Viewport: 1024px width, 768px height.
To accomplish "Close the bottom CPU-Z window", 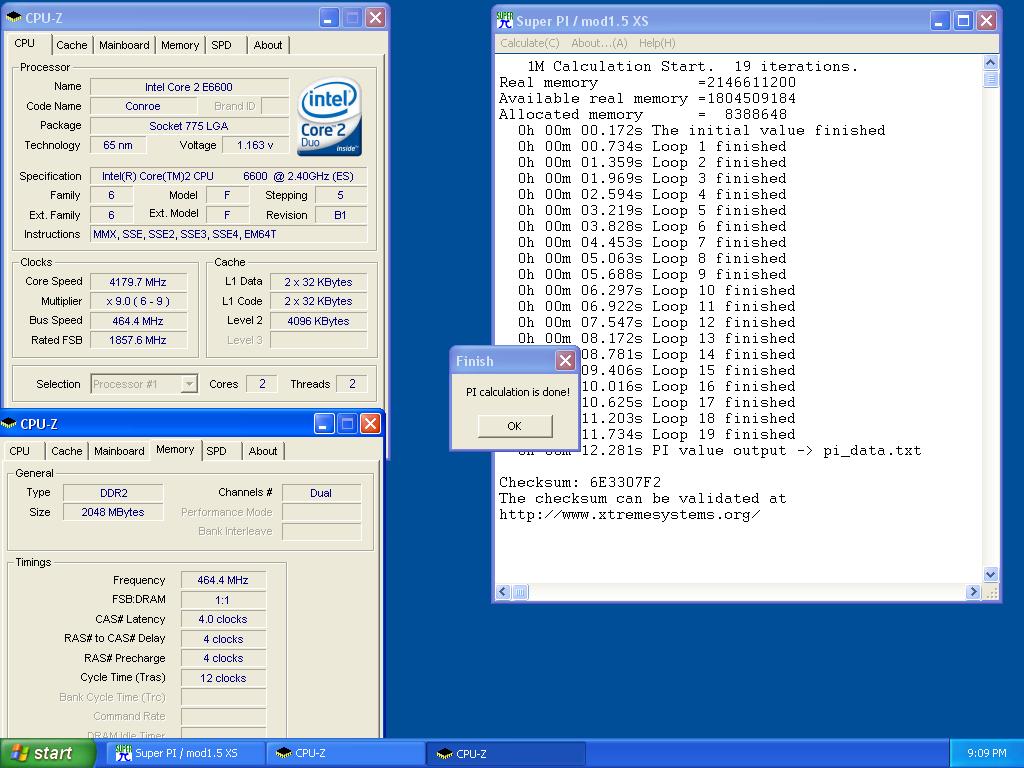I will click(x=370, y=424).
